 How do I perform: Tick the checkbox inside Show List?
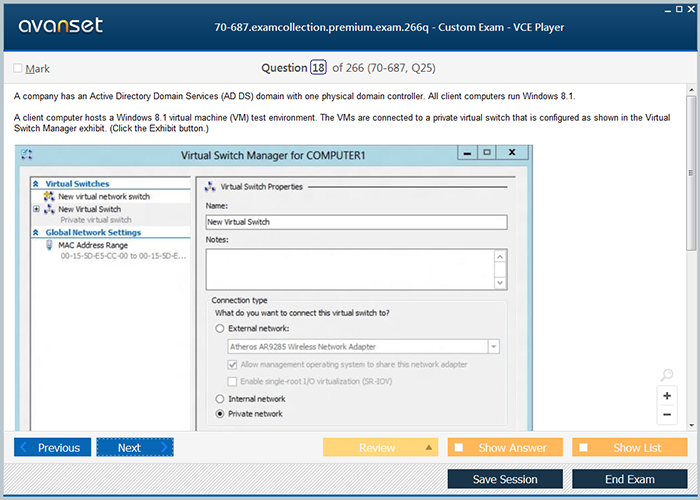[583, 447]
